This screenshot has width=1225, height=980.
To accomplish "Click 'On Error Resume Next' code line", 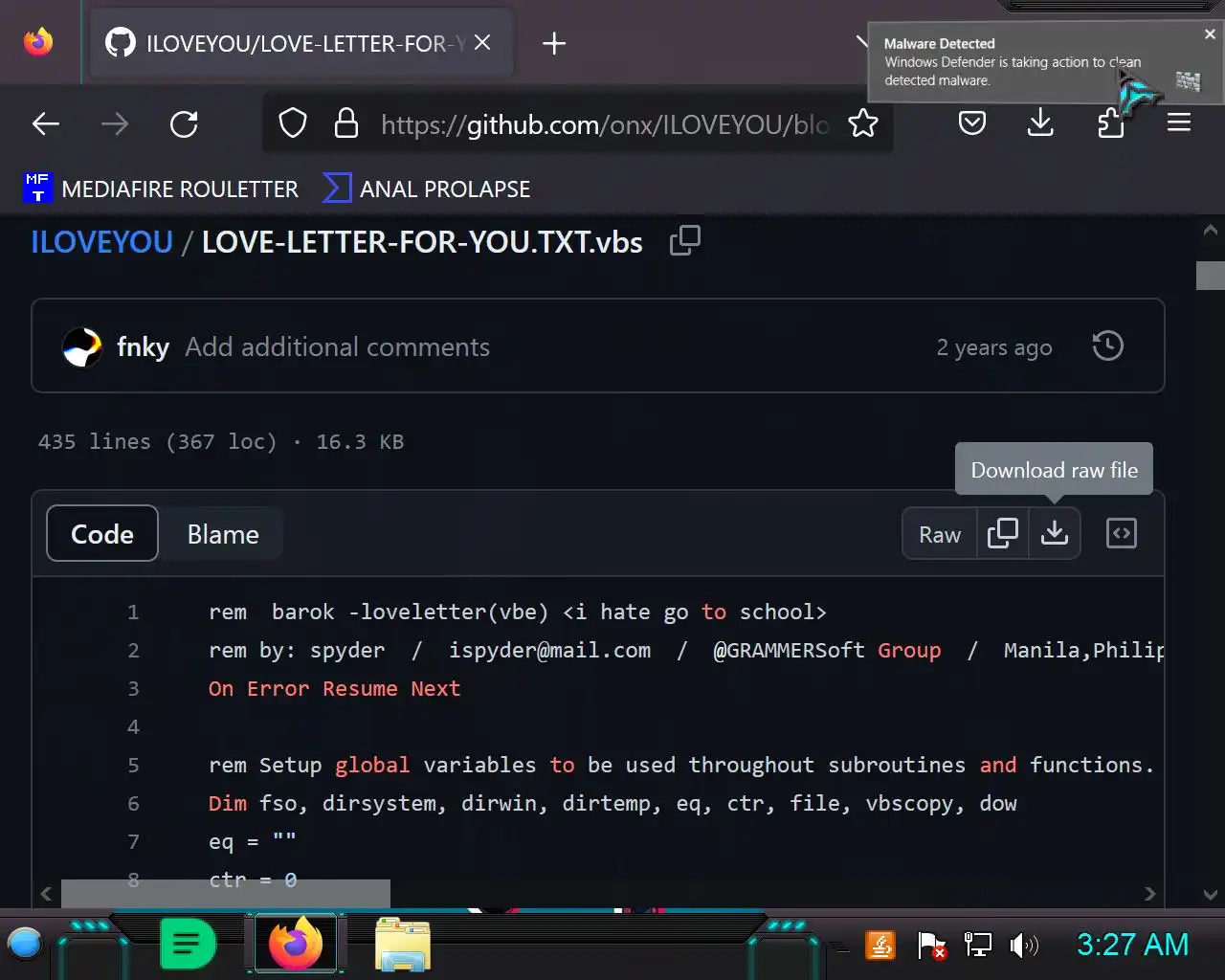I will (x=335, y=689).
